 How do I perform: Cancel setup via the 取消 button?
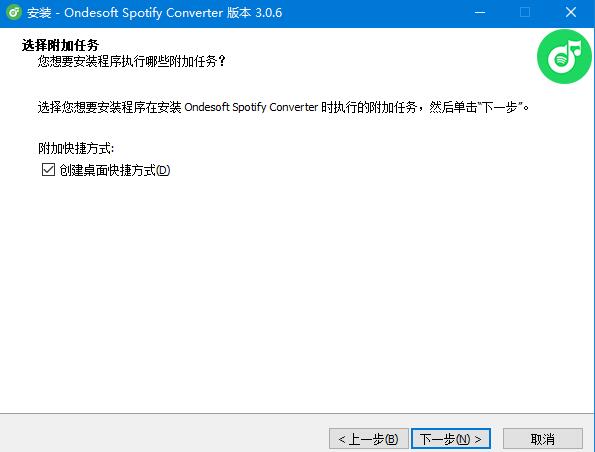click(543, 439)
